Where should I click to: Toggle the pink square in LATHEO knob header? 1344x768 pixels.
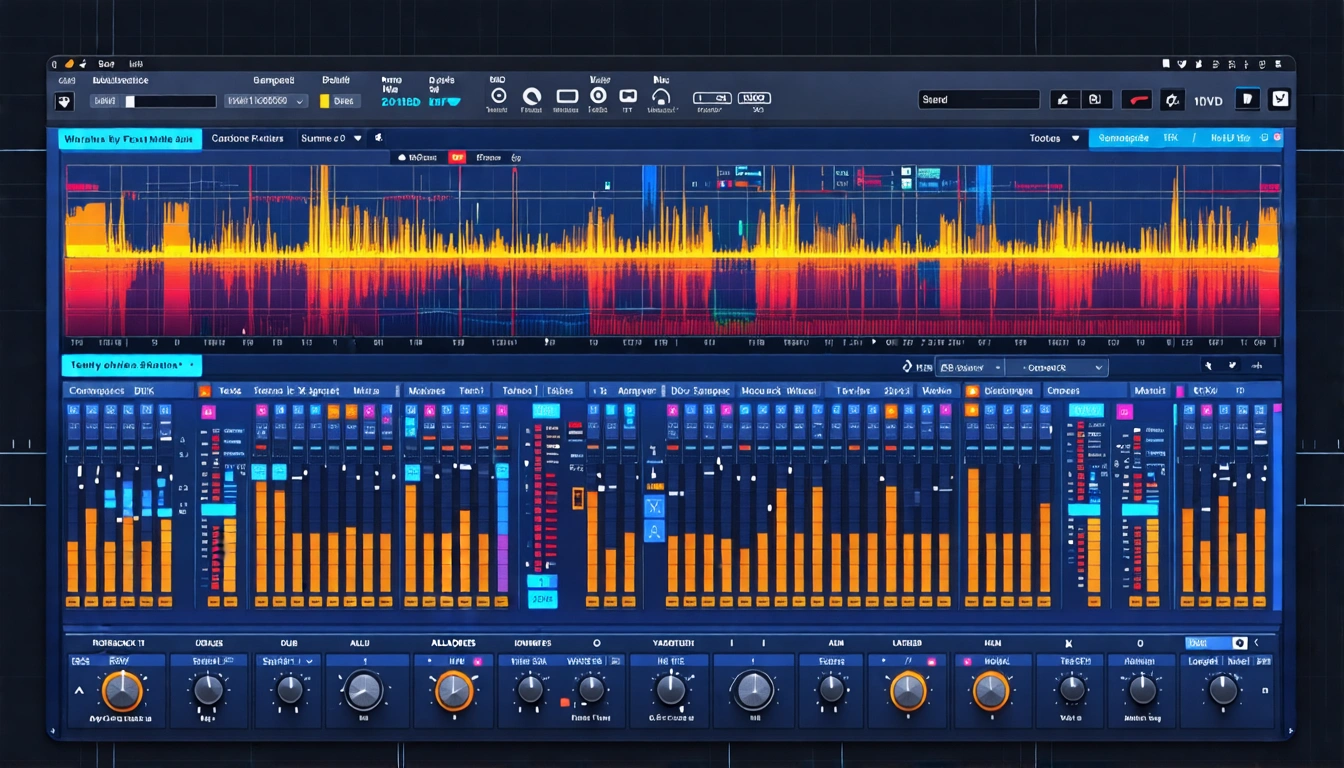click(x=930, y=661)
